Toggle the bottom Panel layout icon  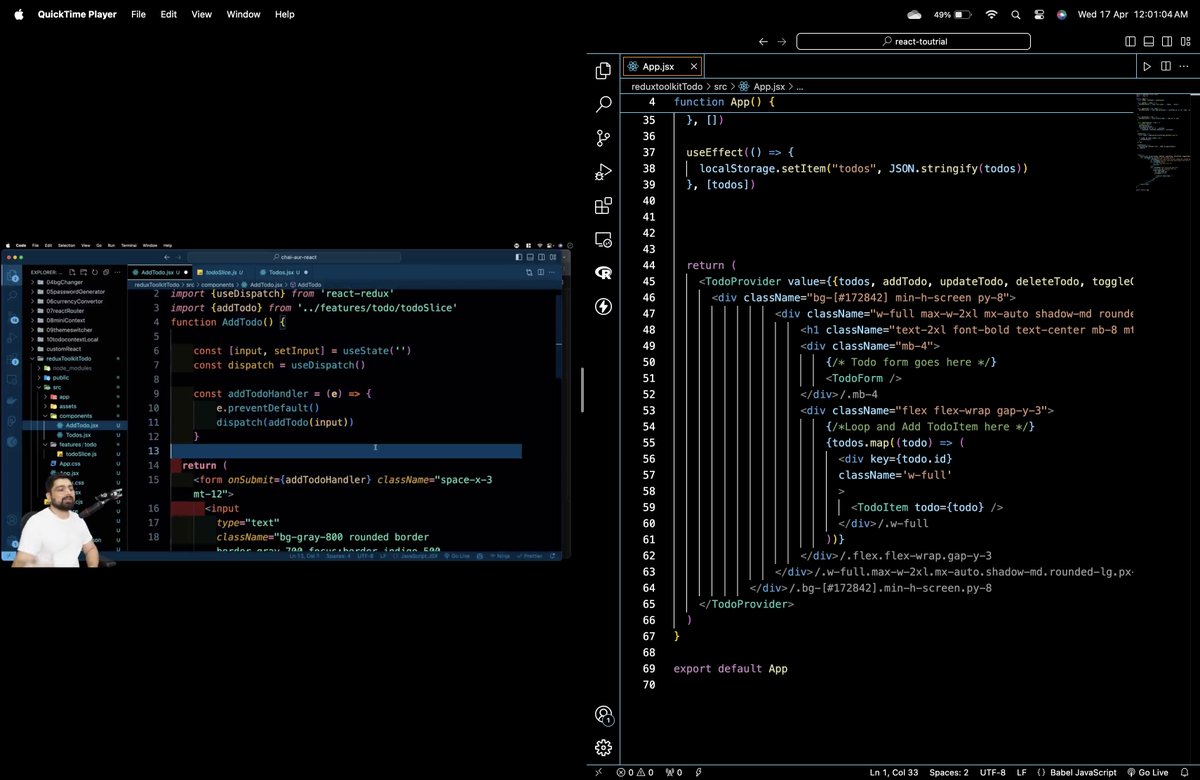tap(1149, 42)
